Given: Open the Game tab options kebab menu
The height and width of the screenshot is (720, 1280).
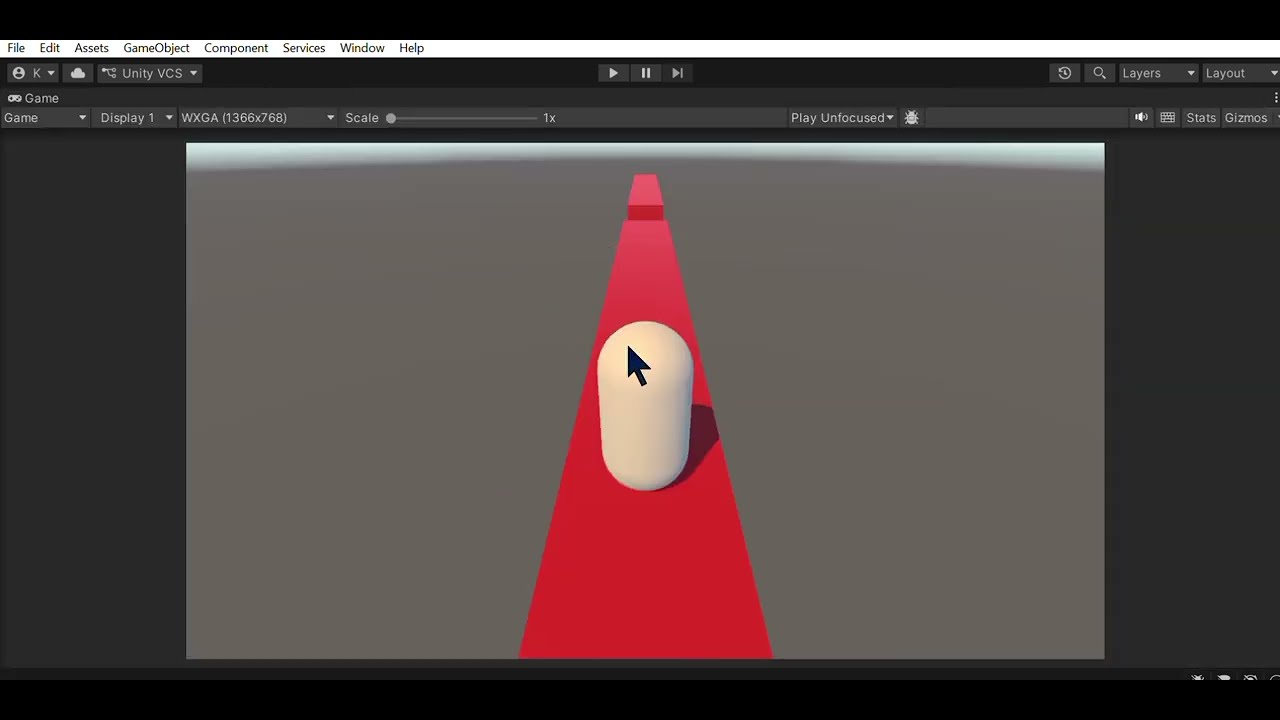Looking at the screenshot, I should [x=1276, y=98].
